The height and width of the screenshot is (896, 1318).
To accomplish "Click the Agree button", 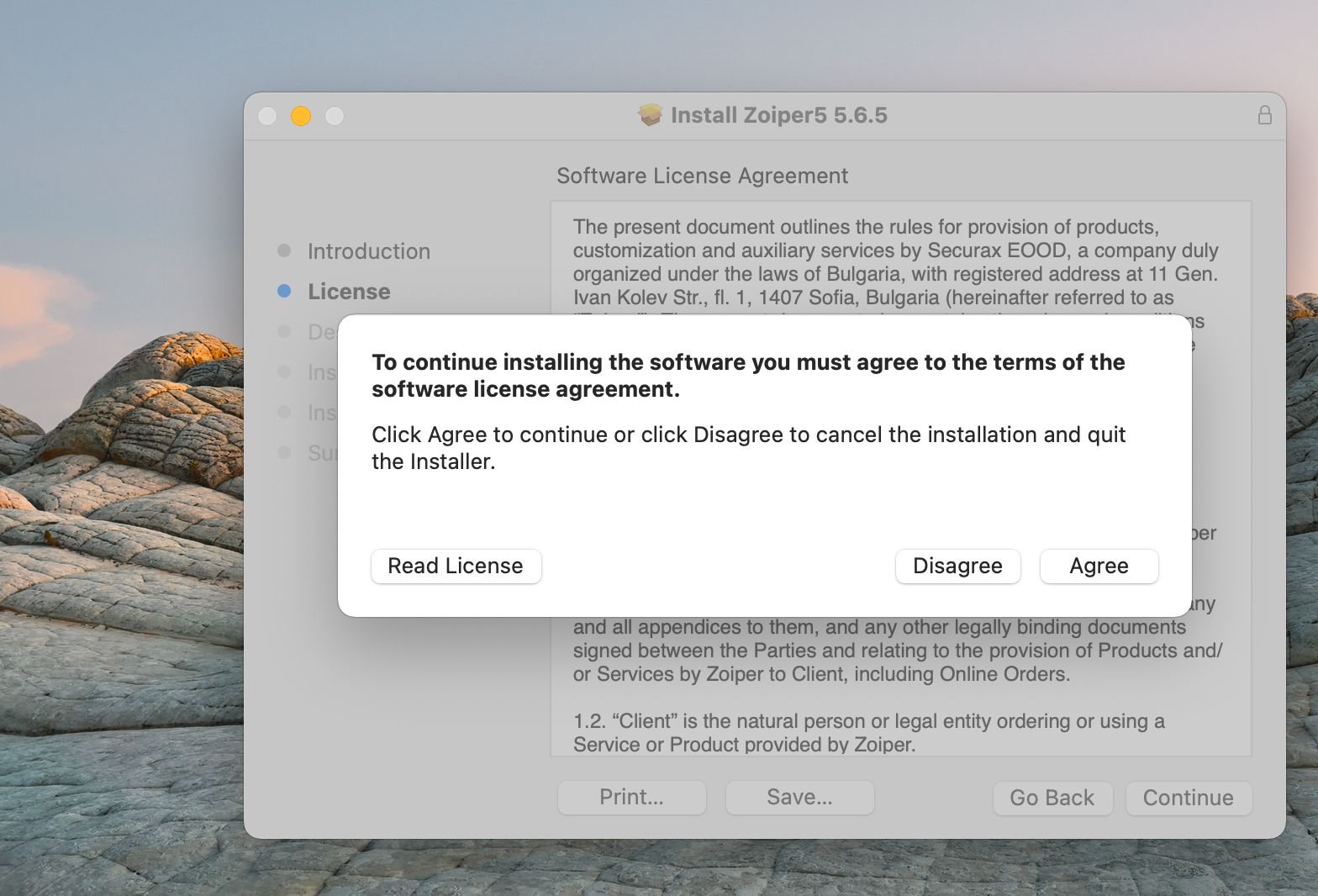I will click(x=1099, y=566).
